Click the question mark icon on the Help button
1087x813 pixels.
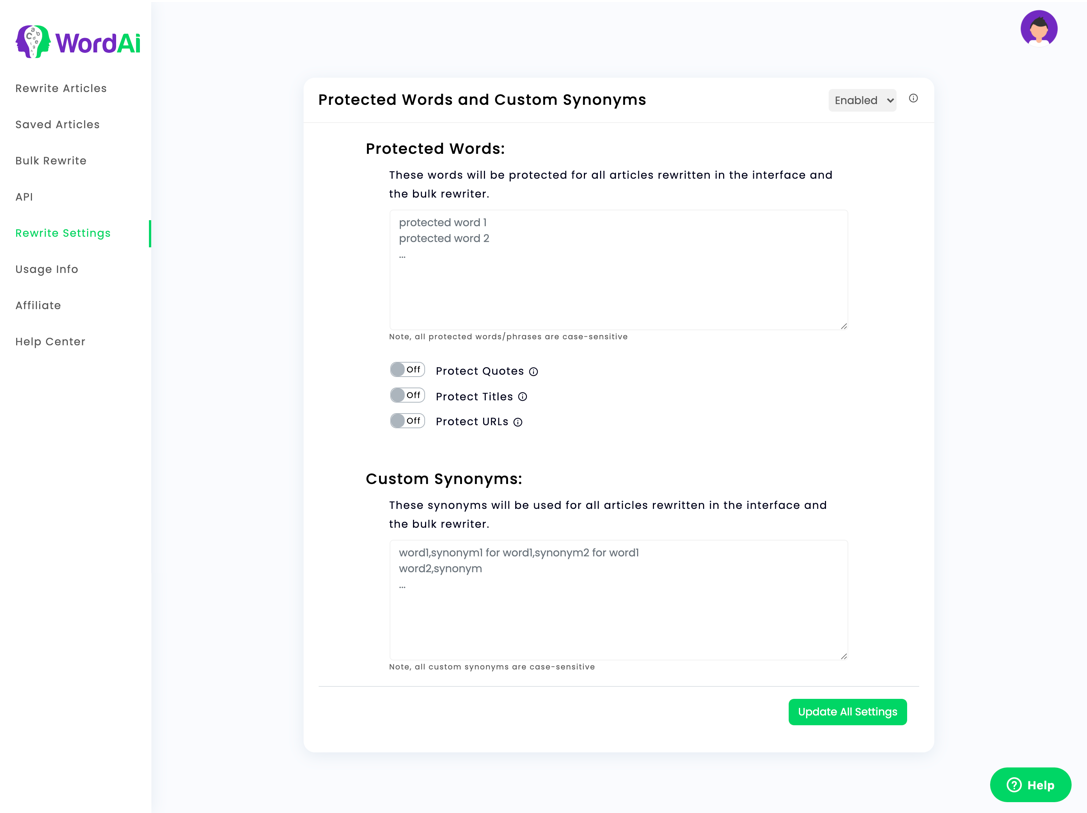(x=1013, y=785)
